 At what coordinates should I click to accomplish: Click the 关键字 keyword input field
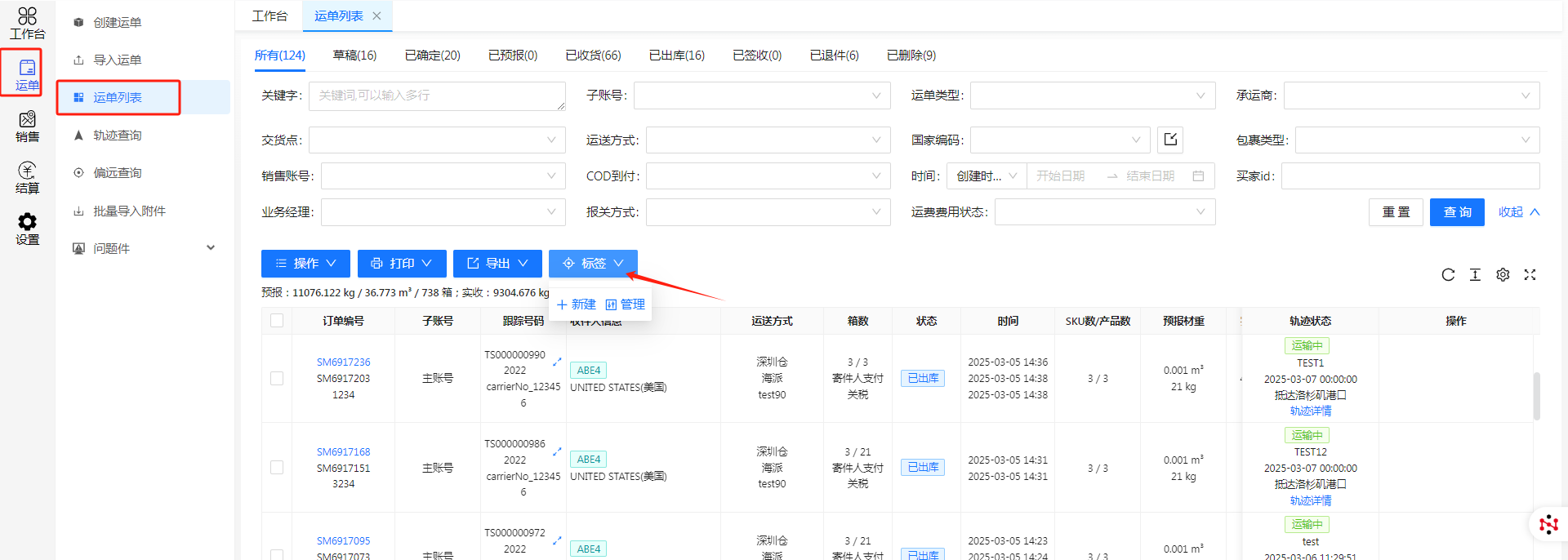click(x=437, y=96)
